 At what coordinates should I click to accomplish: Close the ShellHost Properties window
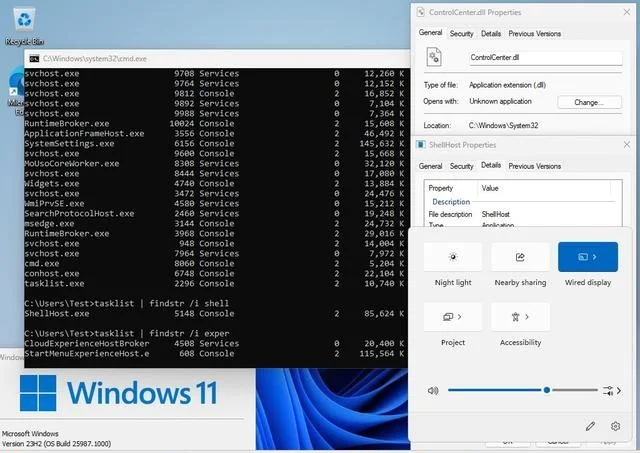click(627, 144)
